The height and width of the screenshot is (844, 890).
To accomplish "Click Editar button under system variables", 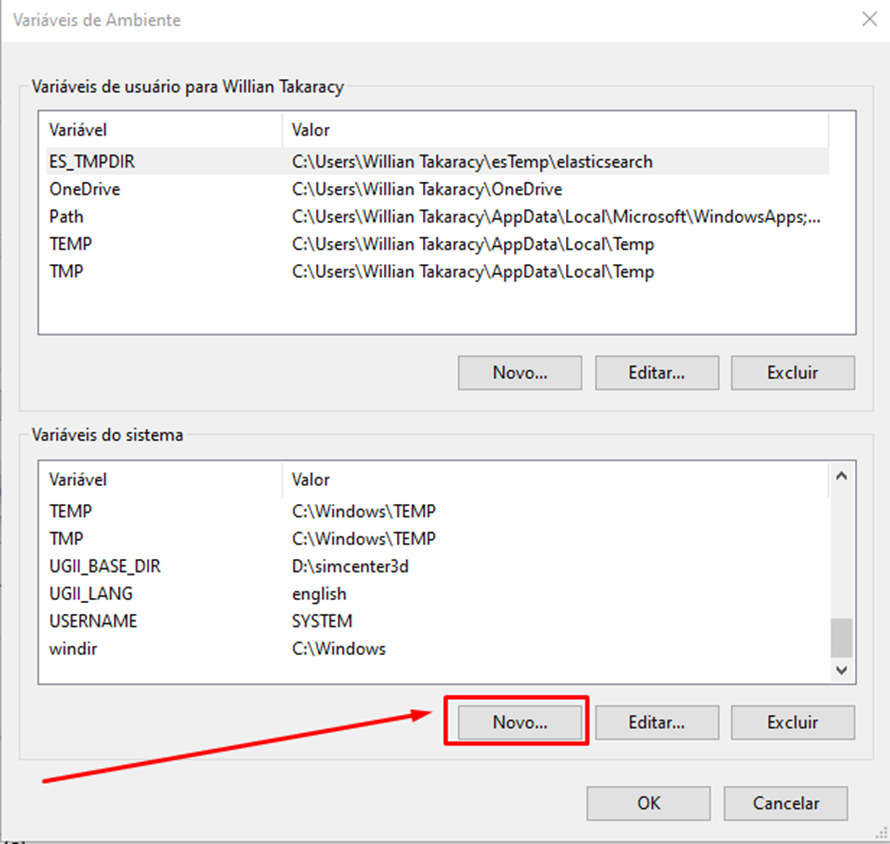I will pyautogui.click(x=657, y=722).
